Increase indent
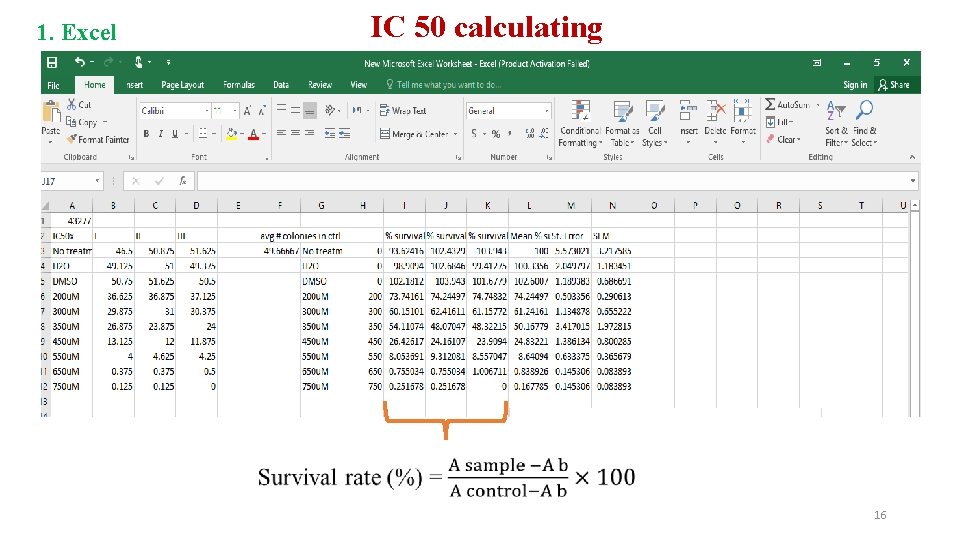Image resolution: width=960 pixels, height=540 pixels. pos(345,133)
